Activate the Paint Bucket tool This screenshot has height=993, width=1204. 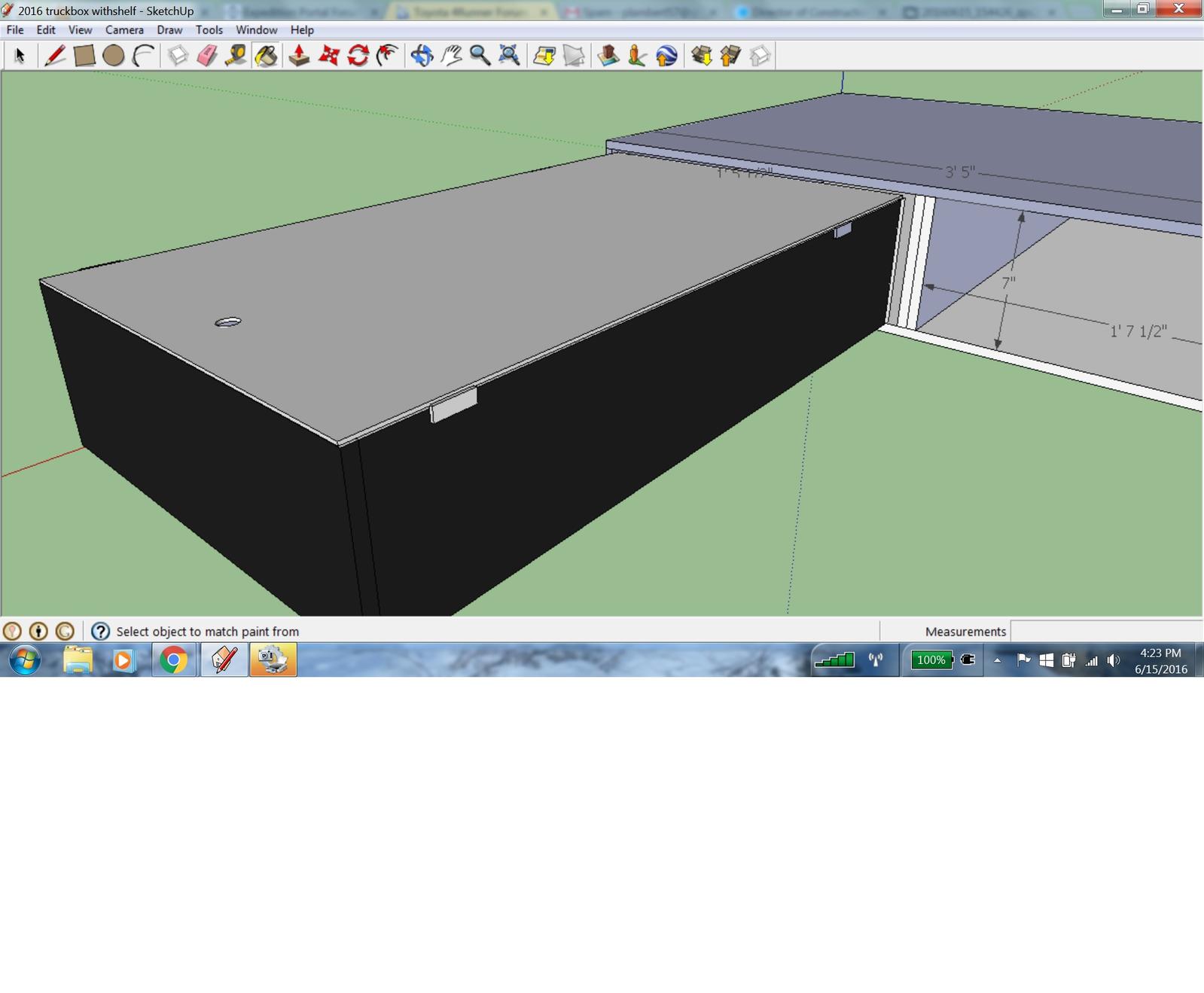click(266, 56)
